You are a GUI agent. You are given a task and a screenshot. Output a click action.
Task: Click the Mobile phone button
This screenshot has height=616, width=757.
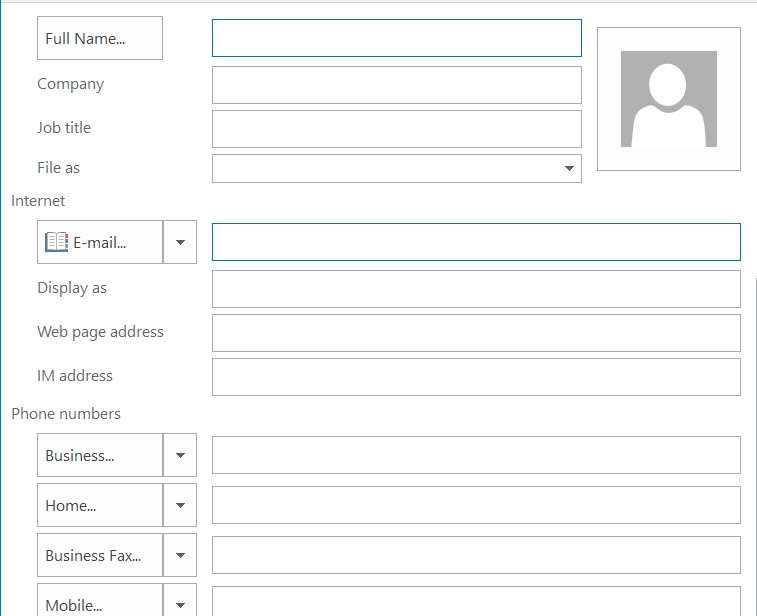pyautogui.click(x=99, y=603)
